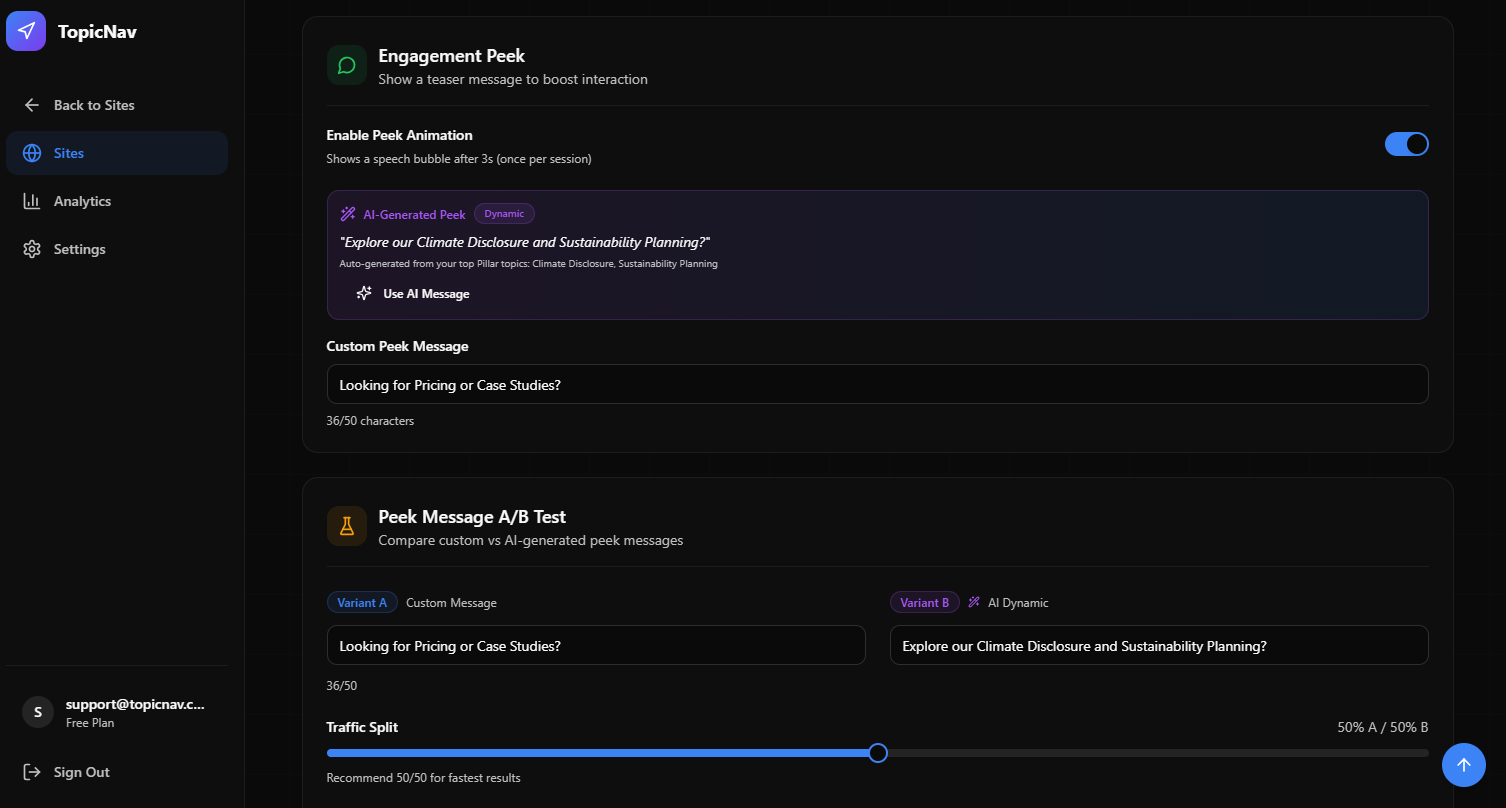
Task: Toggle Enable Peek Animation off
Action: pyautogui.click(x=1406, y=143)
